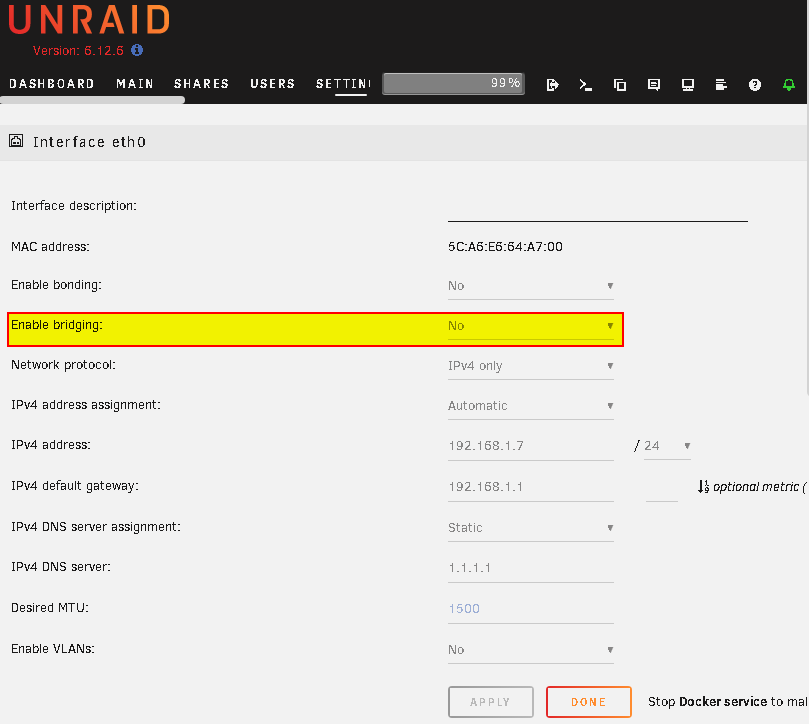Screen dimensions: 809x724
Task: Go to the Dashboard tab
Action: (x=52, y=84)
